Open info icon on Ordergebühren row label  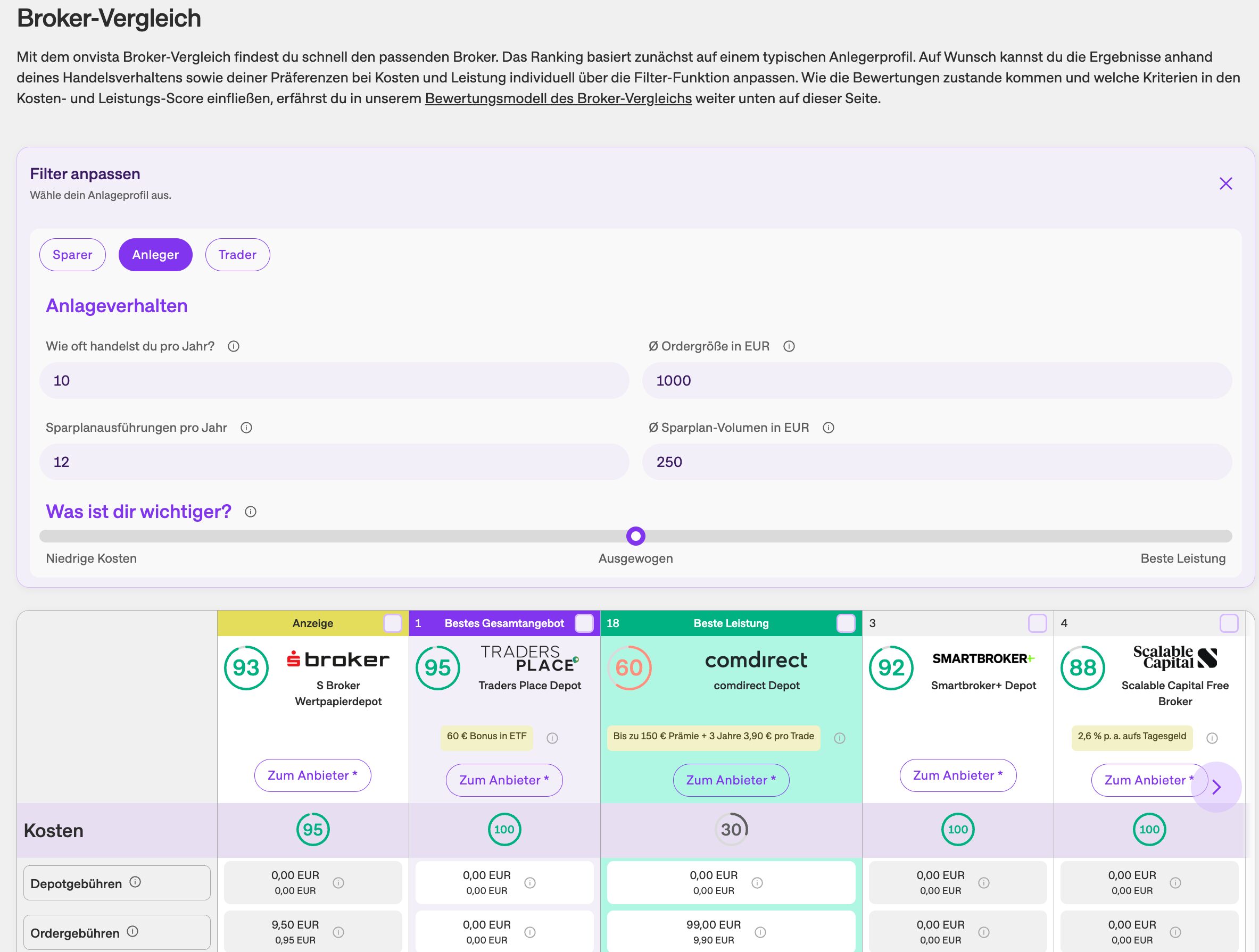pos(132,931)
